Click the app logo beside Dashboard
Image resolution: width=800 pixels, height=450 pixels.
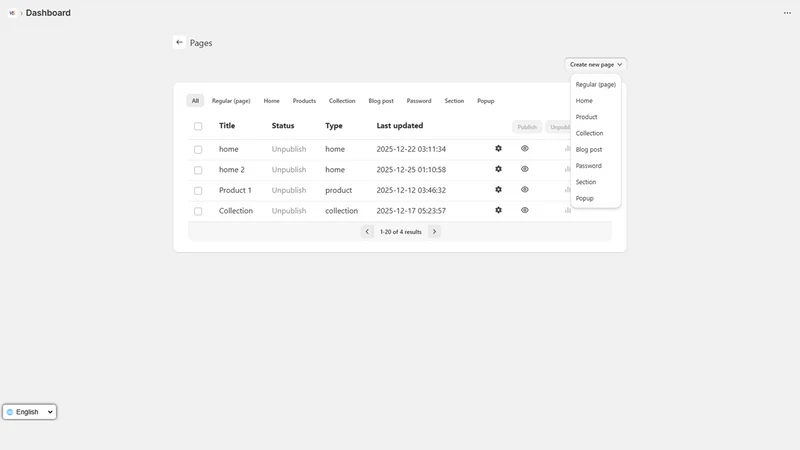(x=12, y=13)
